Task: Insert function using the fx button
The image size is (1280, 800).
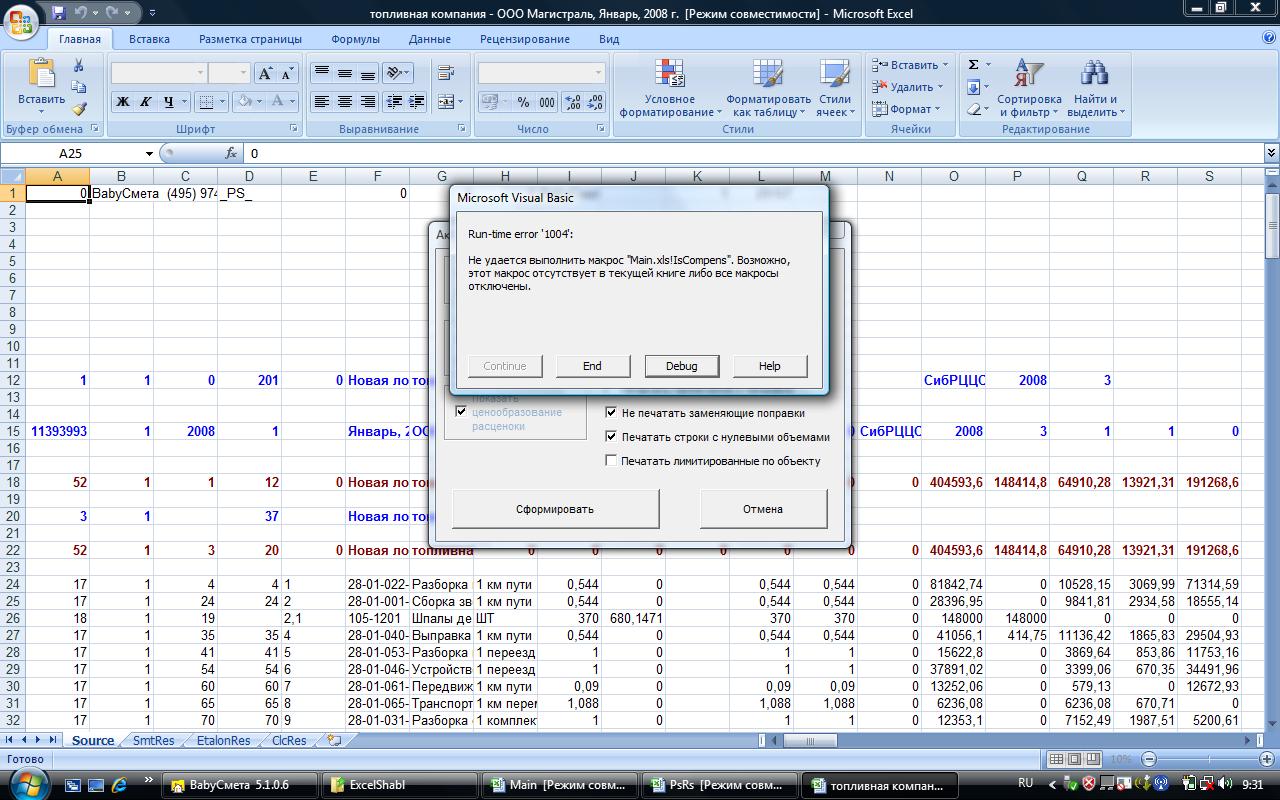Action: pyautogui.click(x=231, y=153)
